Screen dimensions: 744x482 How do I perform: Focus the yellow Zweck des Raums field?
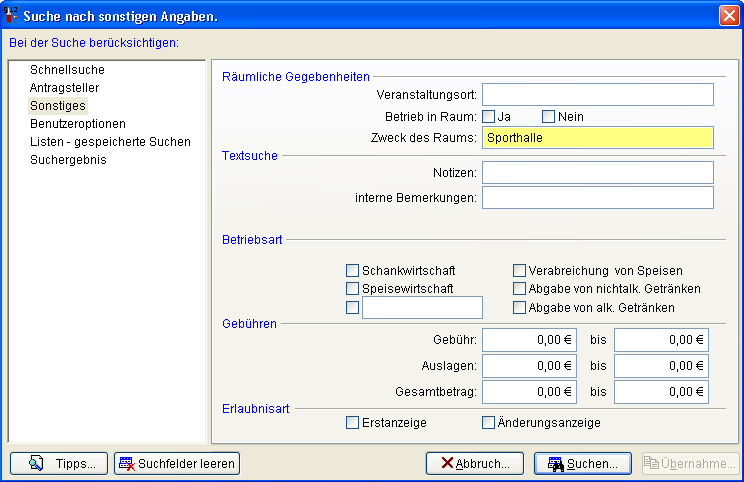[x=597, y=138]
